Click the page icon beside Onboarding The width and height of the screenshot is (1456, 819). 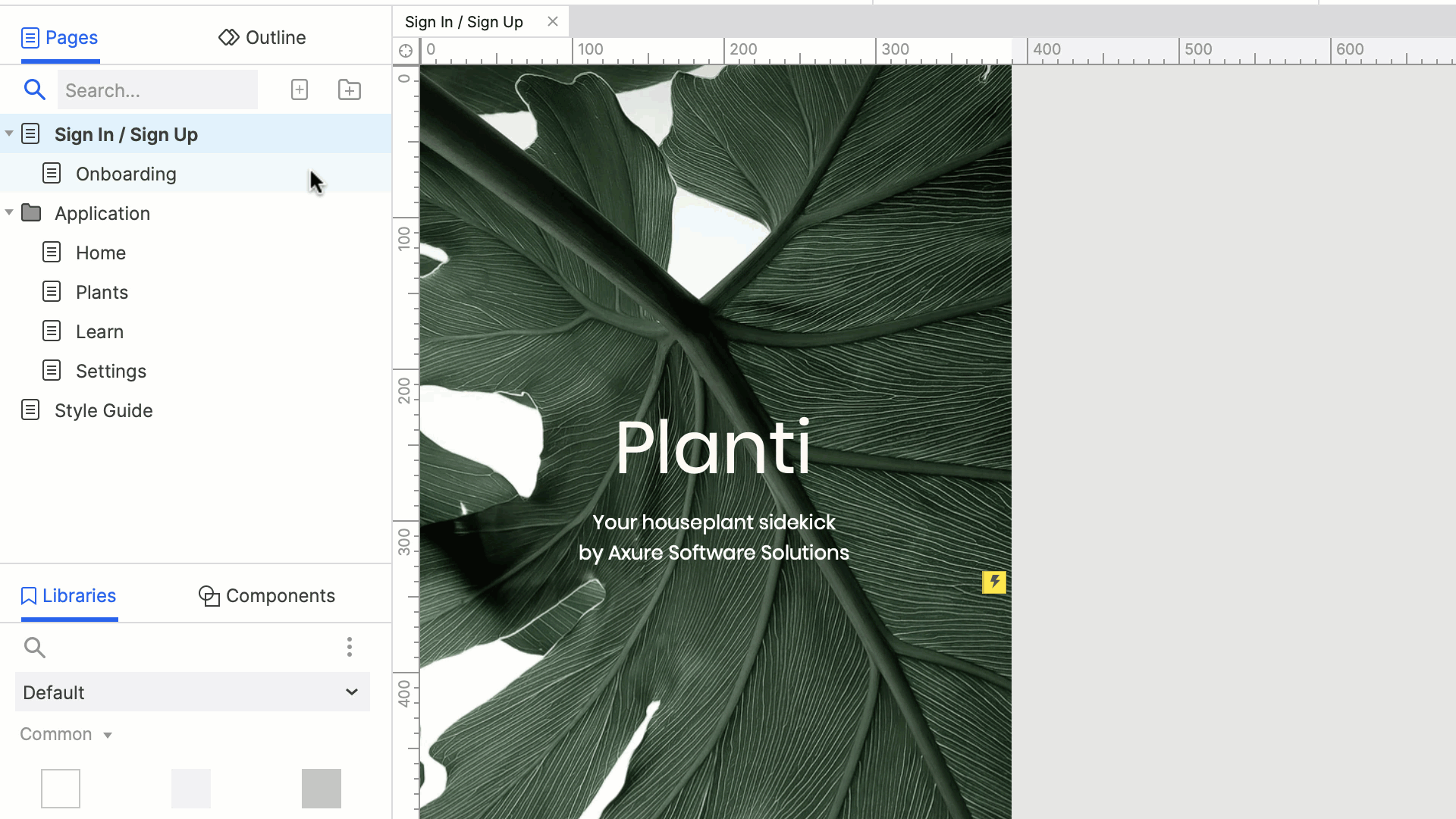tap(52, 173)
